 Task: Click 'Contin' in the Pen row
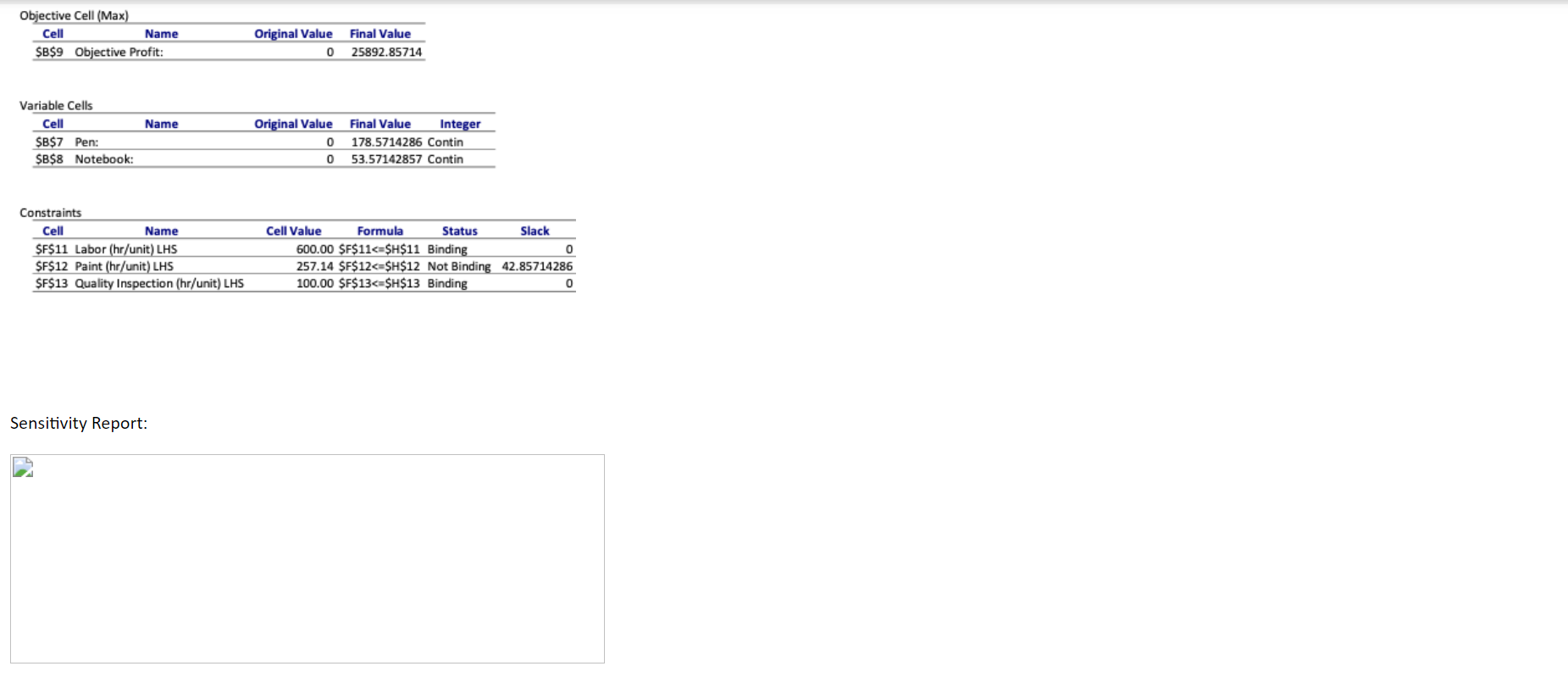446,142
